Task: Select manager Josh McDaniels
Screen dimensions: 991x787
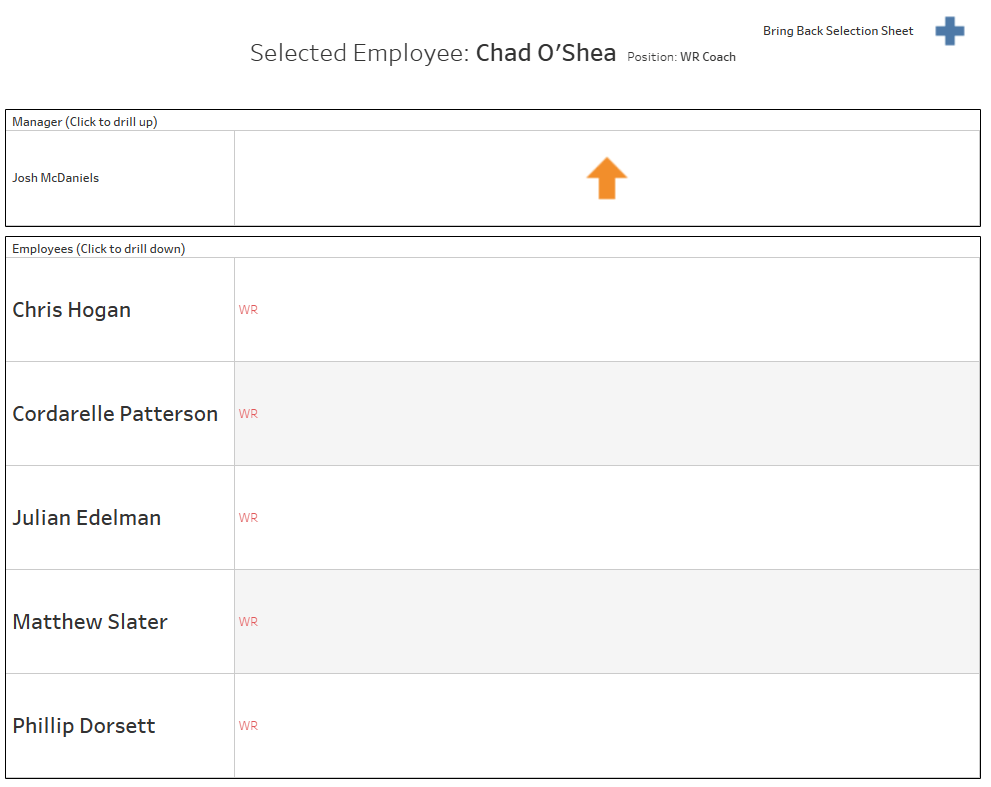Action: 56,178
